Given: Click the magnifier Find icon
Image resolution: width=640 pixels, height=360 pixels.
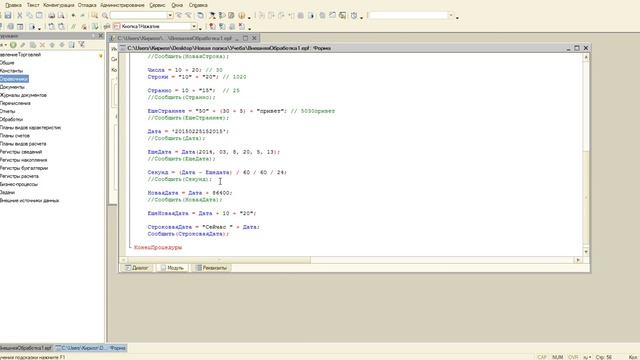Looking at the screenshot, I should click(105, 16).
